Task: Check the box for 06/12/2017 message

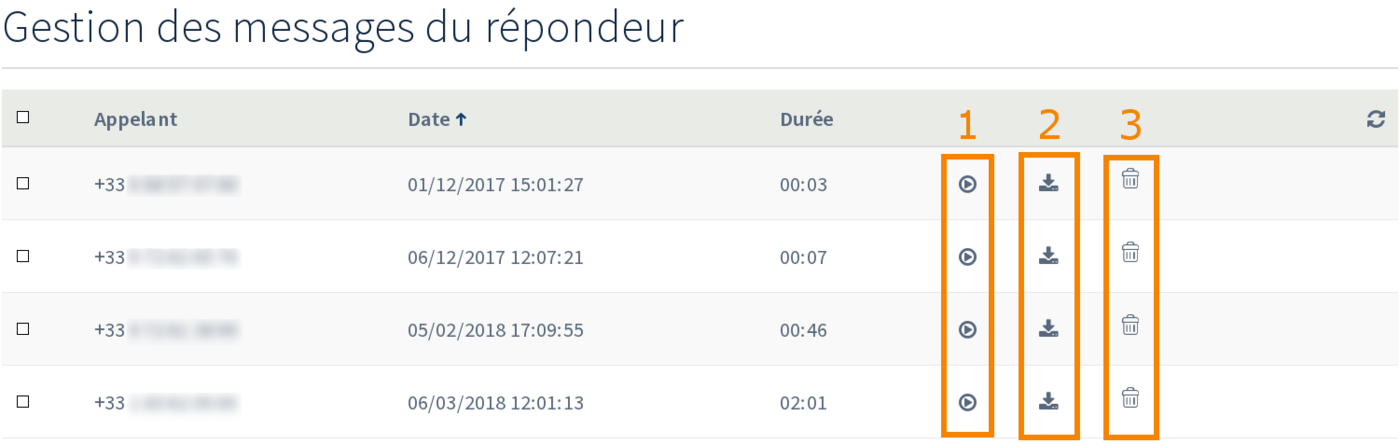Action: pos(23,257)
